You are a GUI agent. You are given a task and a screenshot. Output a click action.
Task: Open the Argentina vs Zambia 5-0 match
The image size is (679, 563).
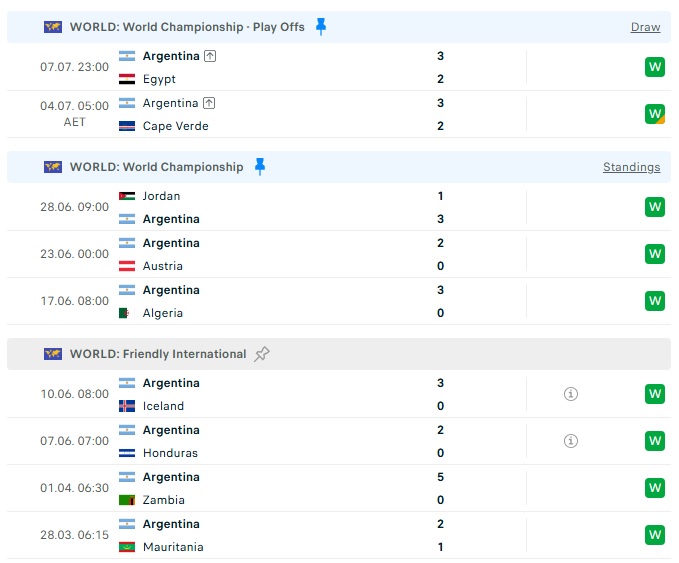coord(339,488)
